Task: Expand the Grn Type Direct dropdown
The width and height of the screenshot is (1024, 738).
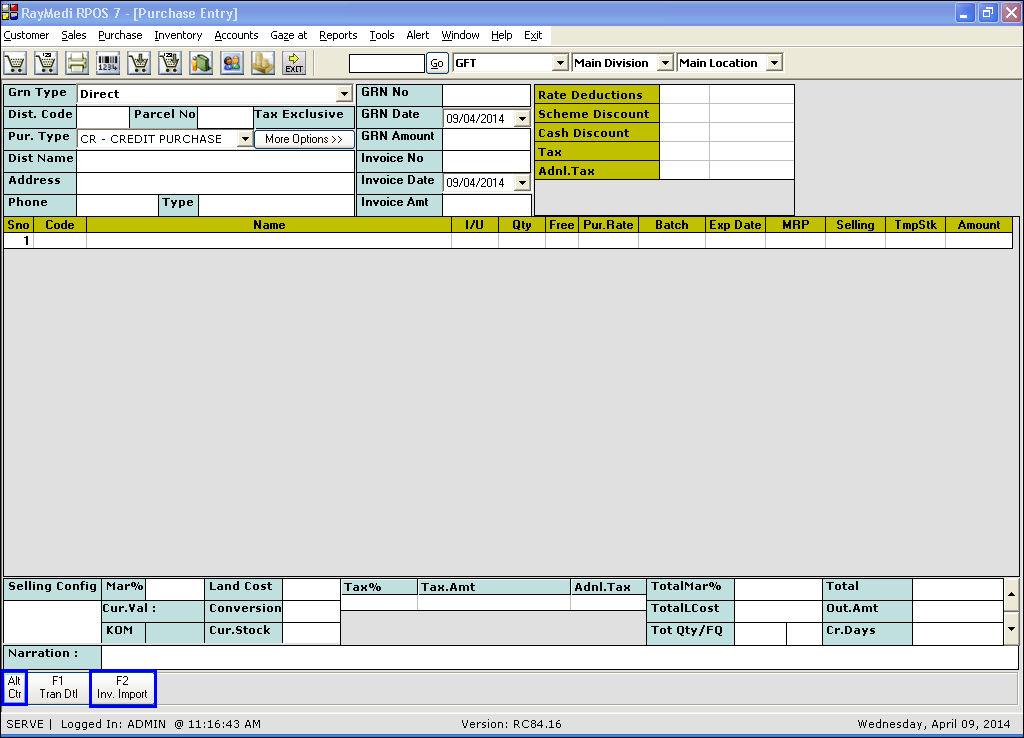Action: coord(344,94)
